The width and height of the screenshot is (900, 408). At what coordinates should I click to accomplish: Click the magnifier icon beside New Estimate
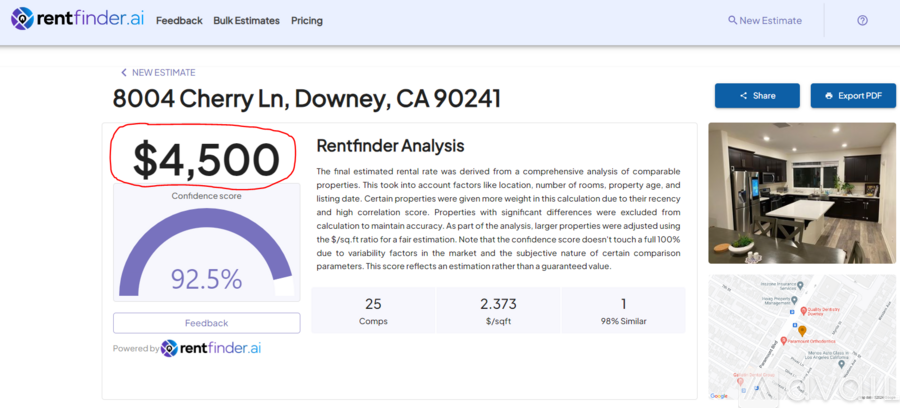click(x=732, y=20)
